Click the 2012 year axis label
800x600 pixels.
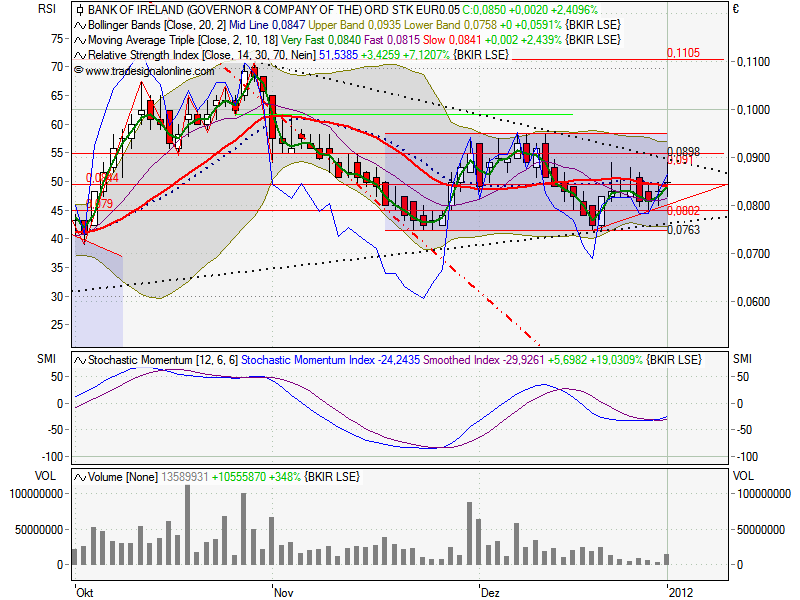[x=681, y=592]
